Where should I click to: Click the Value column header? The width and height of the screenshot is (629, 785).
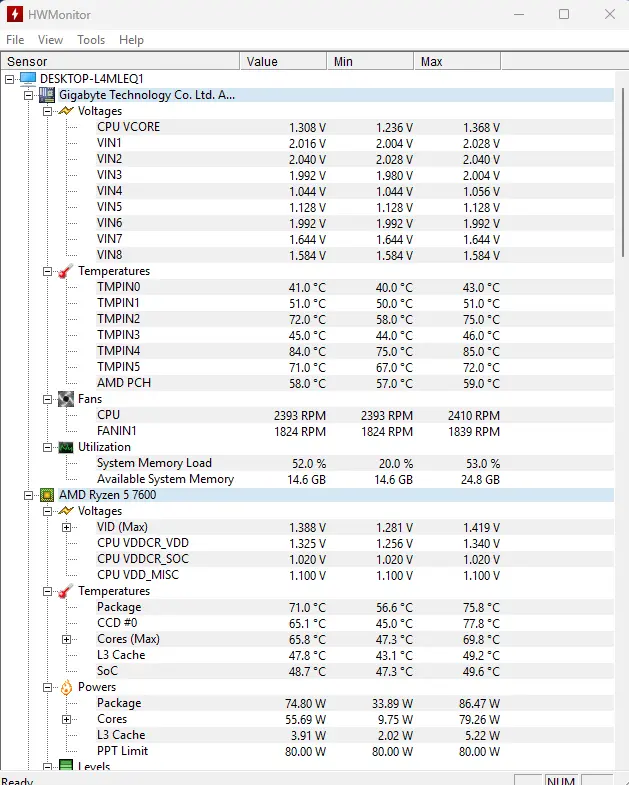283,61
